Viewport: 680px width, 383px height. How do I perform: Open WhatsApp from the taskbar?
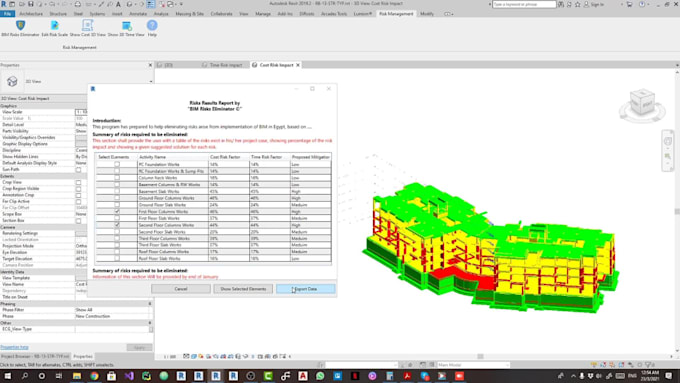pyautogui.click(x=320, y=376)
